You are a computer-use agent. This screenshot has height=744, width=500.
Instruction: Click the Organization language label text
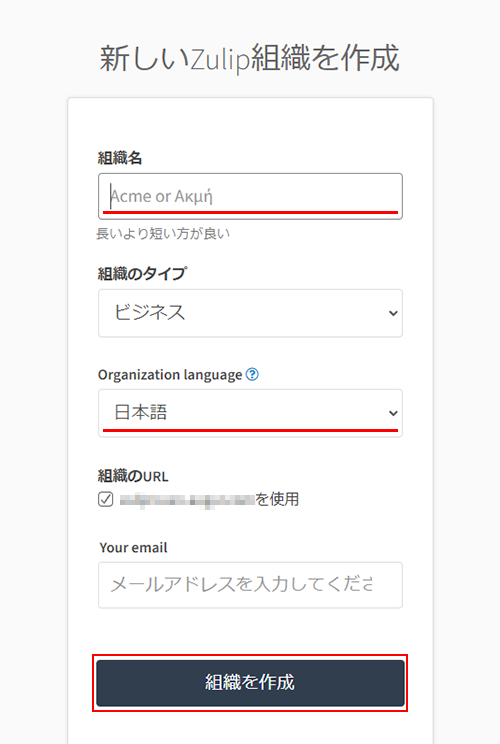coord(170,375)
